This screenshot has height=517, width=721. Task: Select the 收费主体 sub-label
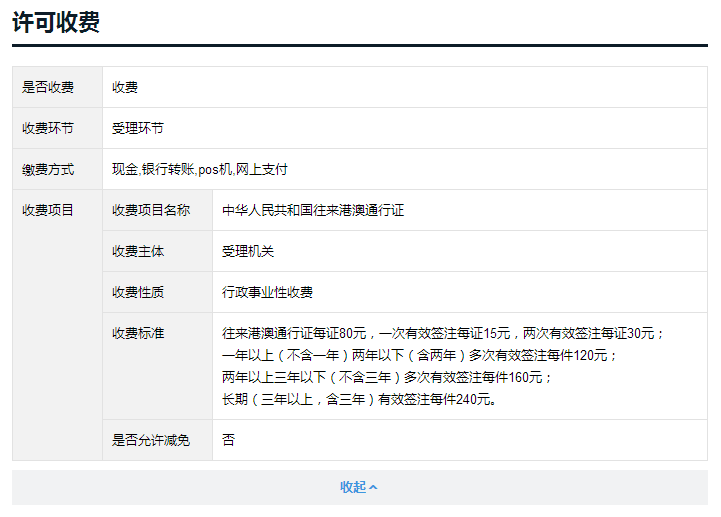click(138, 251)
